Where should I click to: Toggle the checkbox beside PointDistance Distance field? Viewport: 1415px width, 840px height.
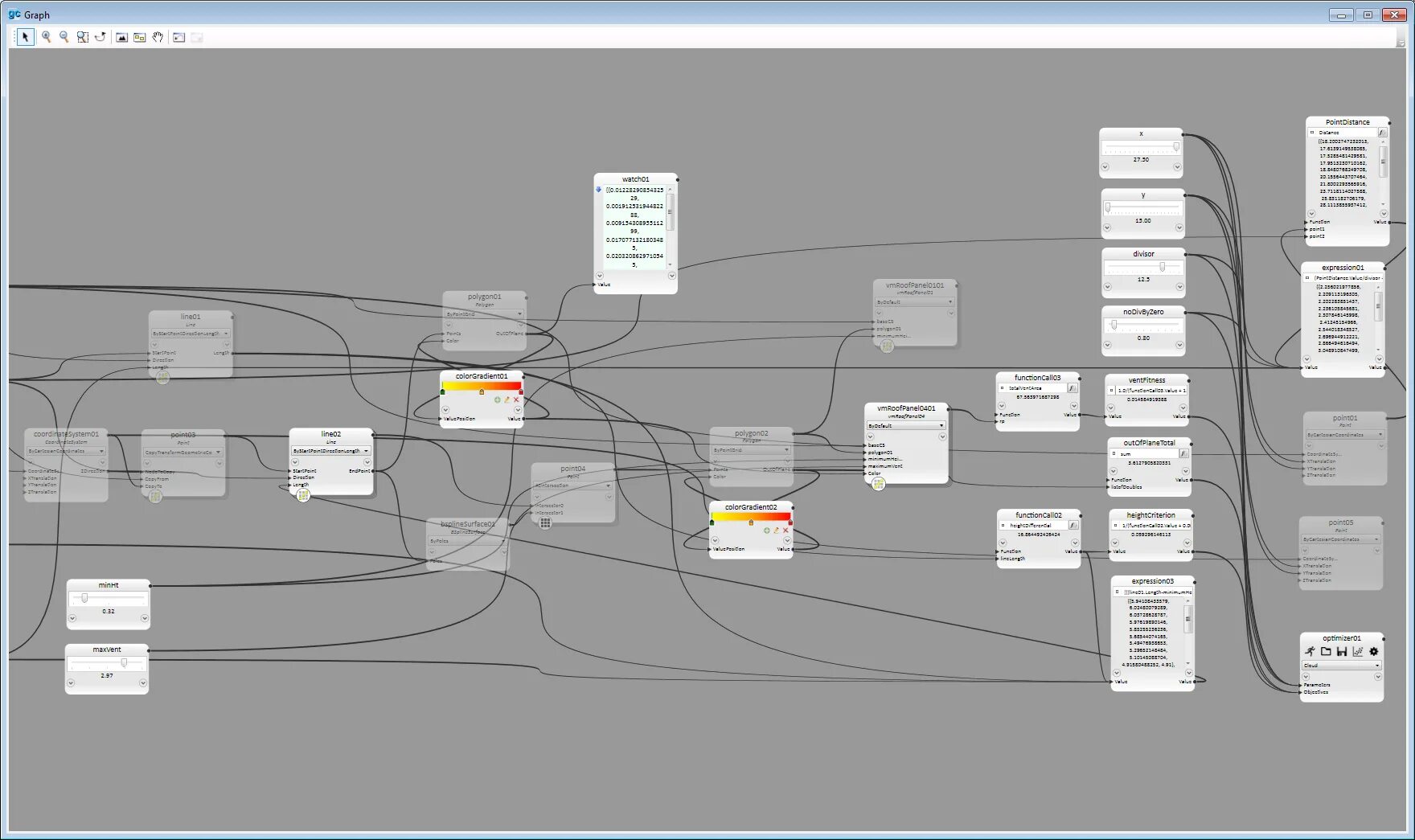tap(1312, 133)
